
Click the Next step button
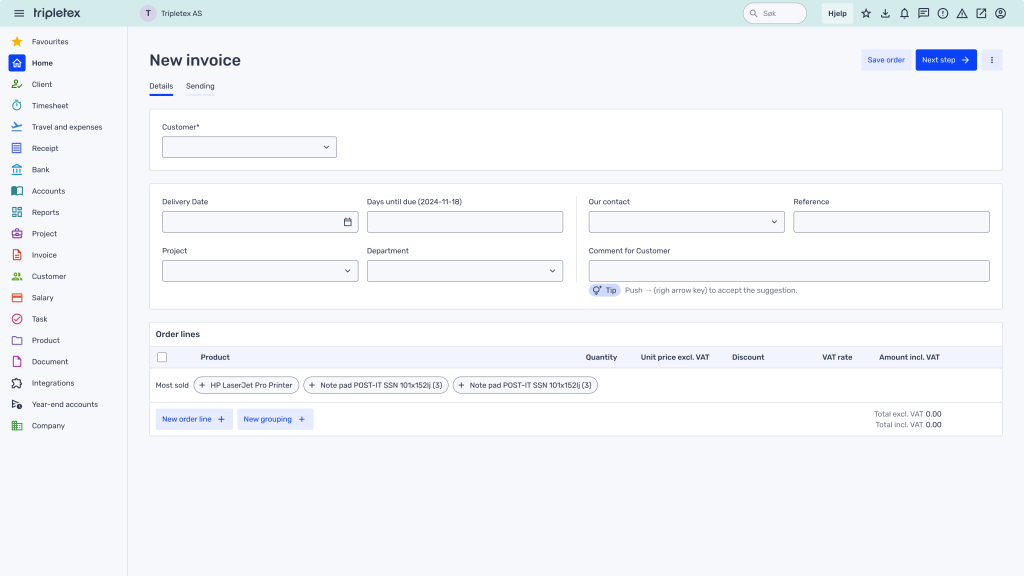tap(945, 60)
